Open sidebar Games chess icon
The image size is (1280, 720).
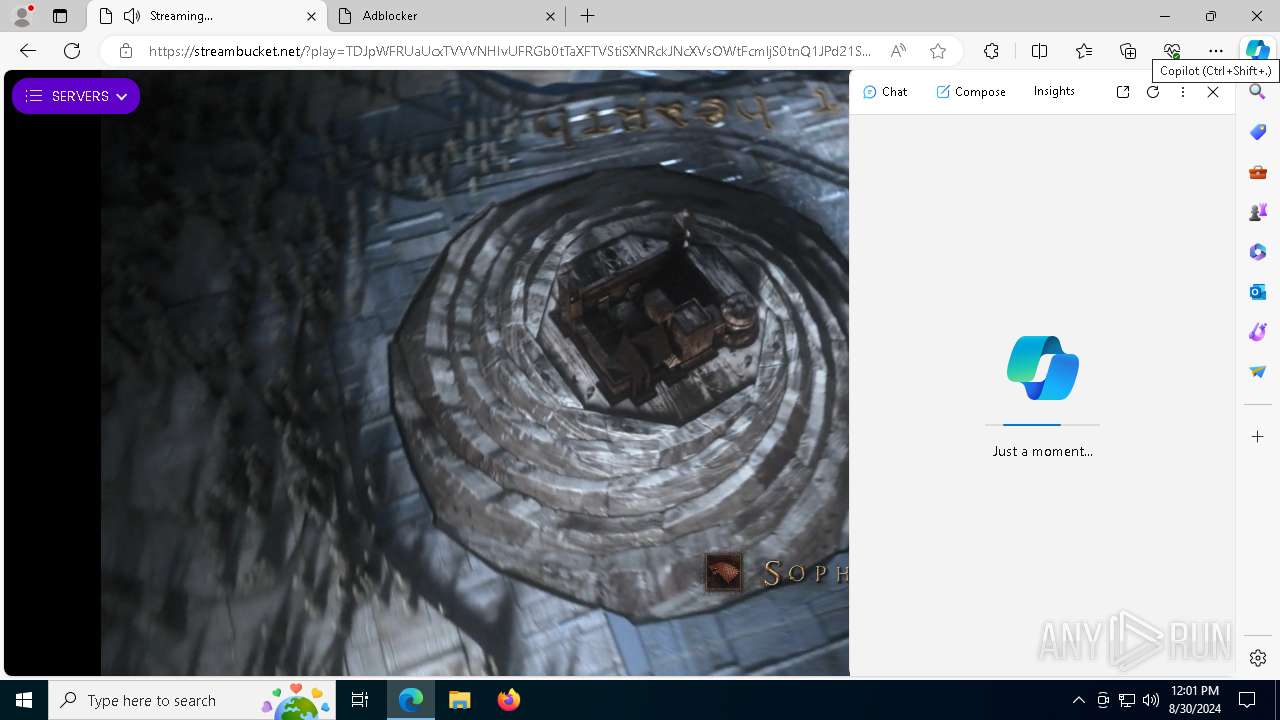click(1258, 212)
